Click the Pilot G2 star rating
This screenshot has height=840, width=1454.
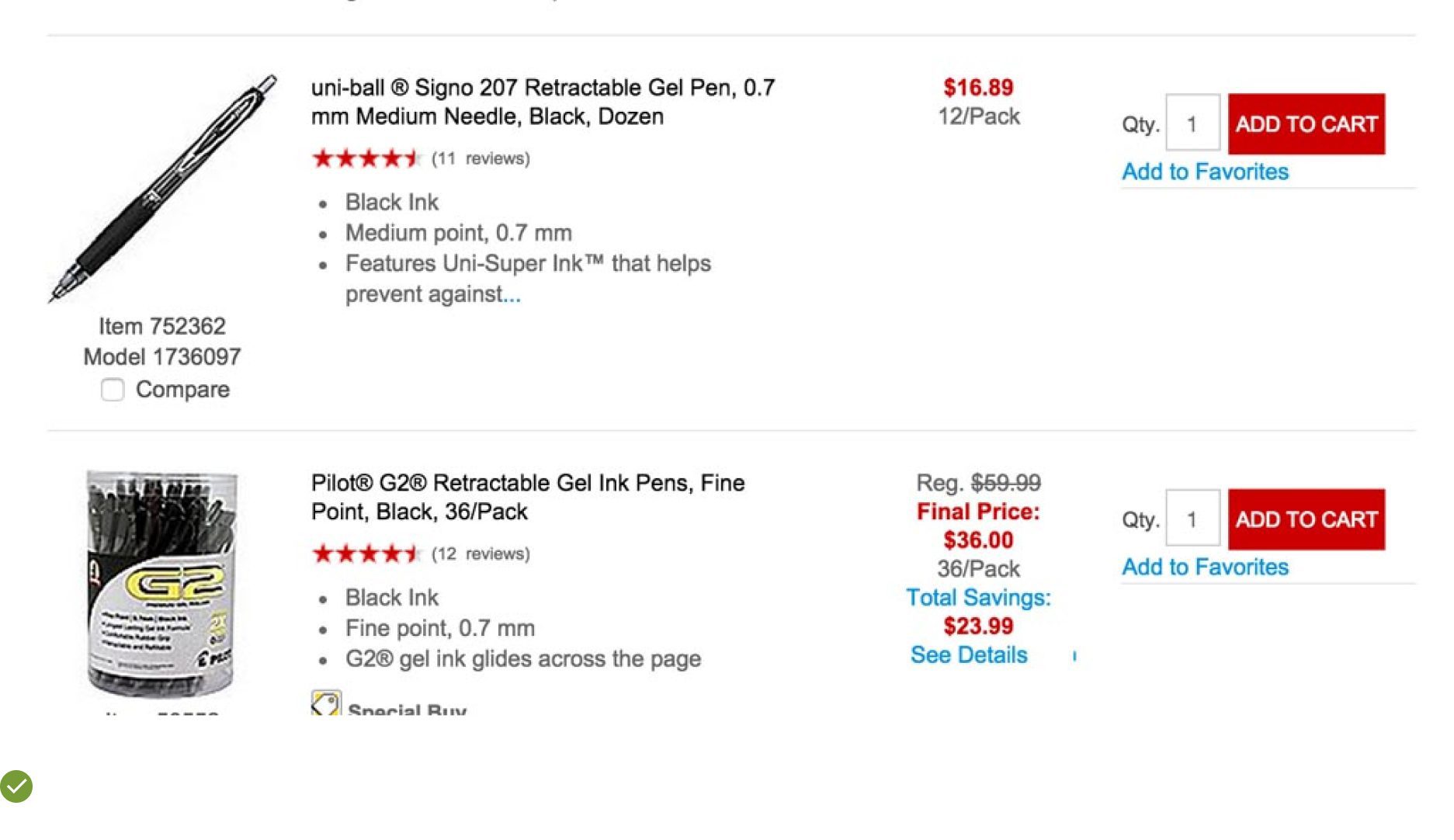pyautogui.click(x=366, y=554)
